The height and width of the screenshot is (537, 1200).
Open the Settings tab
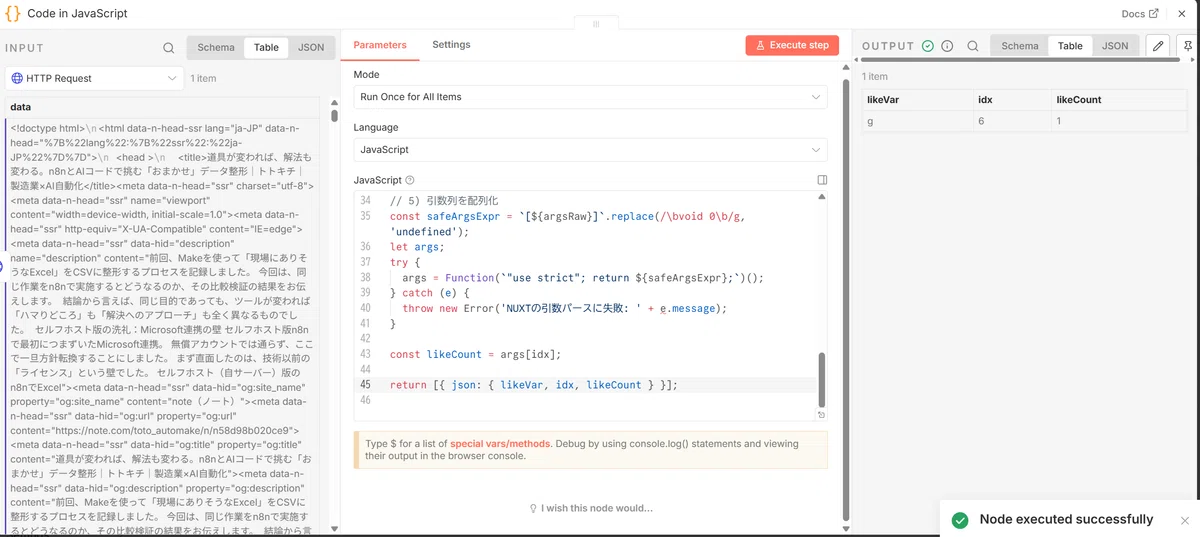(x=451, y=45)
